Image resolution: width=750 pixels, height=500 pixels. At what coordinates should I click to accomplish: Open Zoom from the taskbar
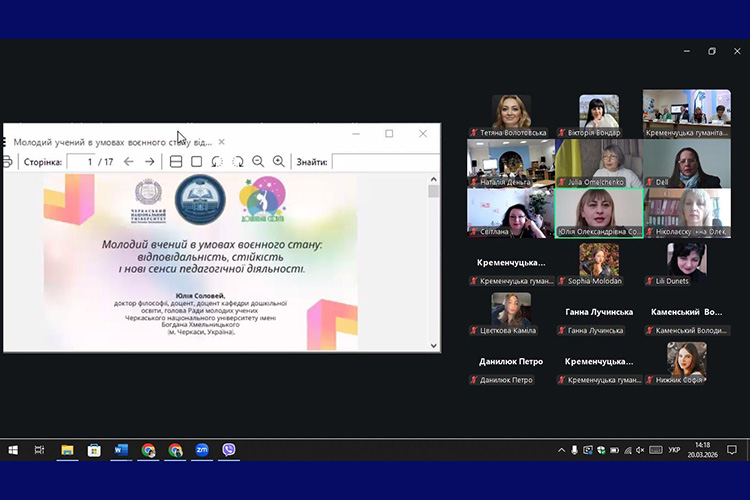[x=202, y=451]
